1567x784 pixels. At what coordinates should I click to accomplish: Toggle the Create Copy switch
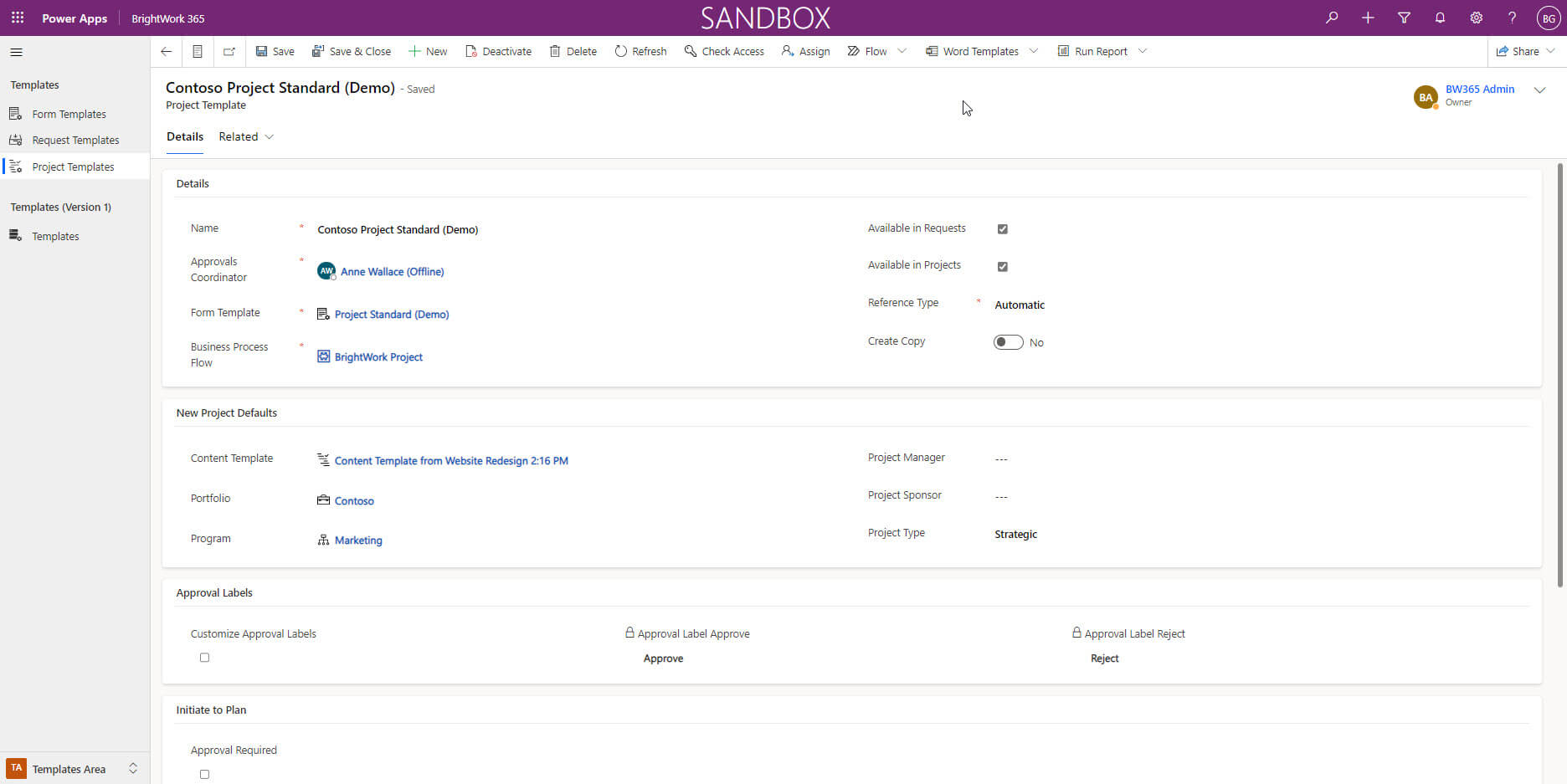pyautogui.click(x=1008, y=342)
